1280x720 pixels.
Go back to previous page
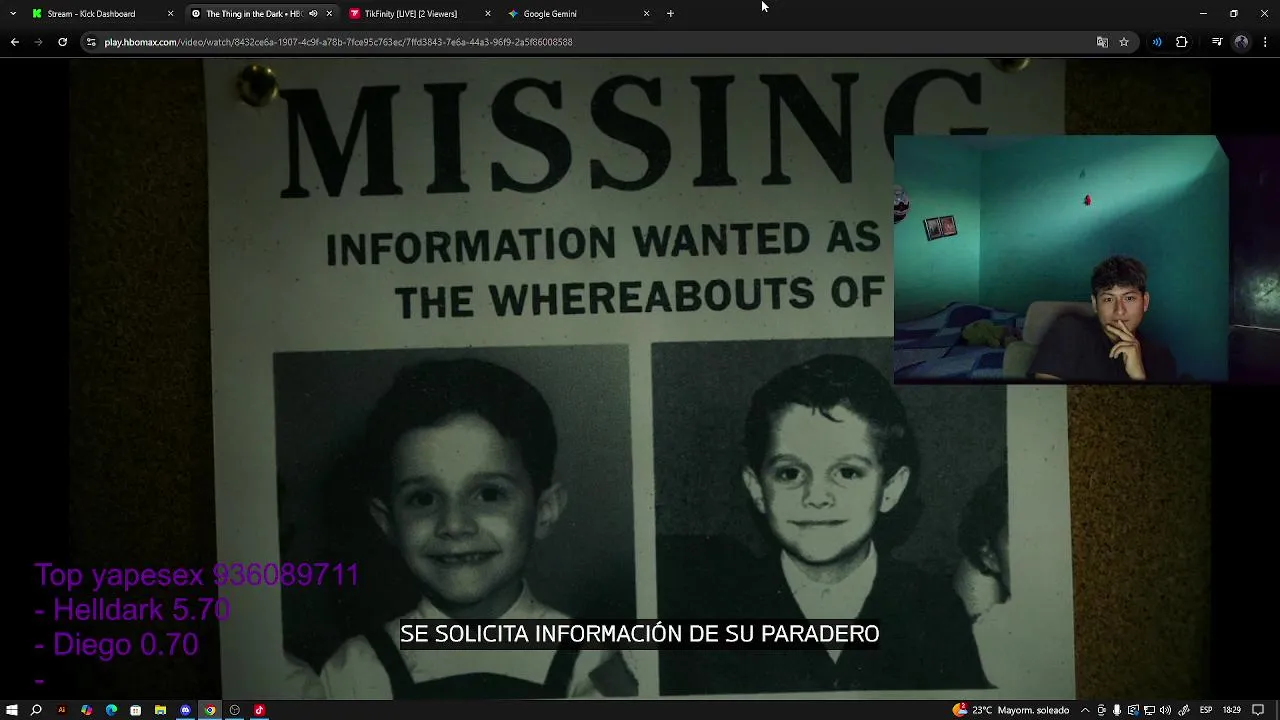(x=14, y=42)
